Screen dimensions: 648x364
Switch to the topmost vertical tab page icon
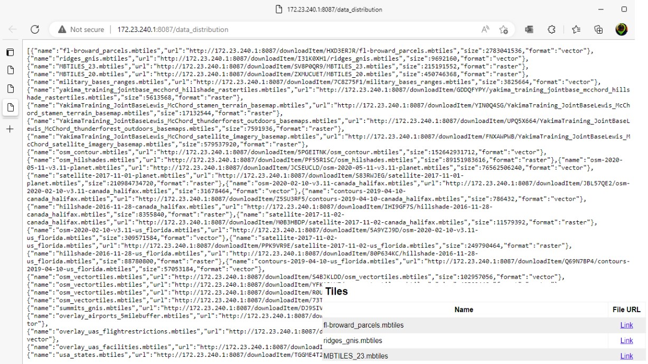click(11, 70)
